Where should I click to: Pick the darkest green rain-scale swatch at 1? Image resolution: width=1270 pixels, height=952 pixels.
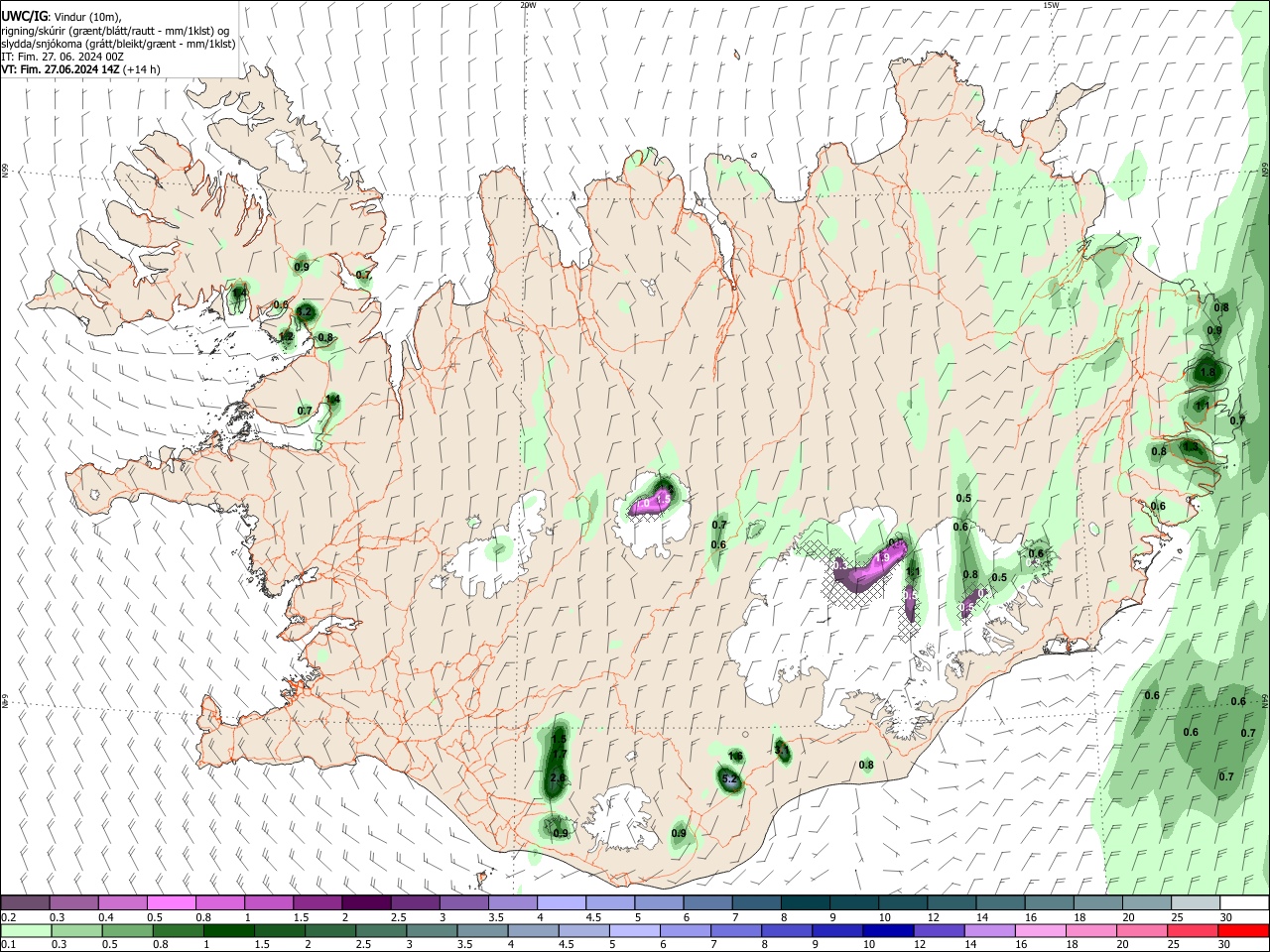(228, 931)
